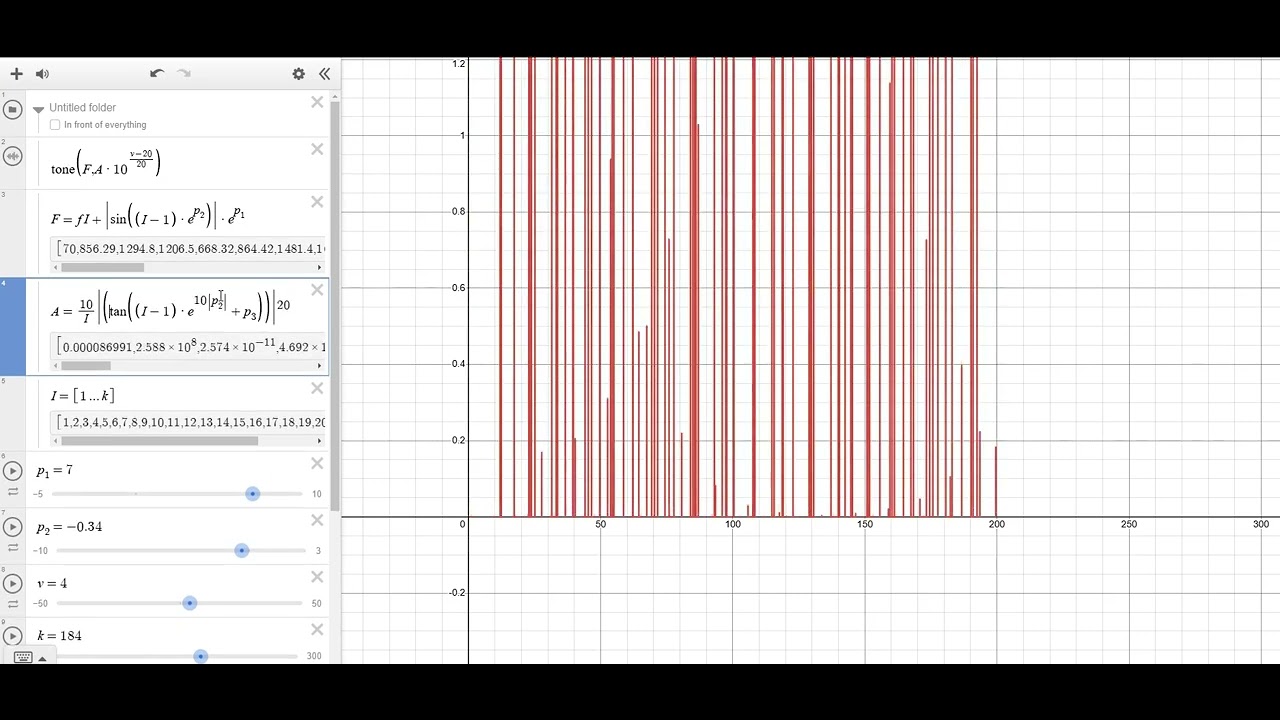Play the k slider animation

click(x=13, y=636)
